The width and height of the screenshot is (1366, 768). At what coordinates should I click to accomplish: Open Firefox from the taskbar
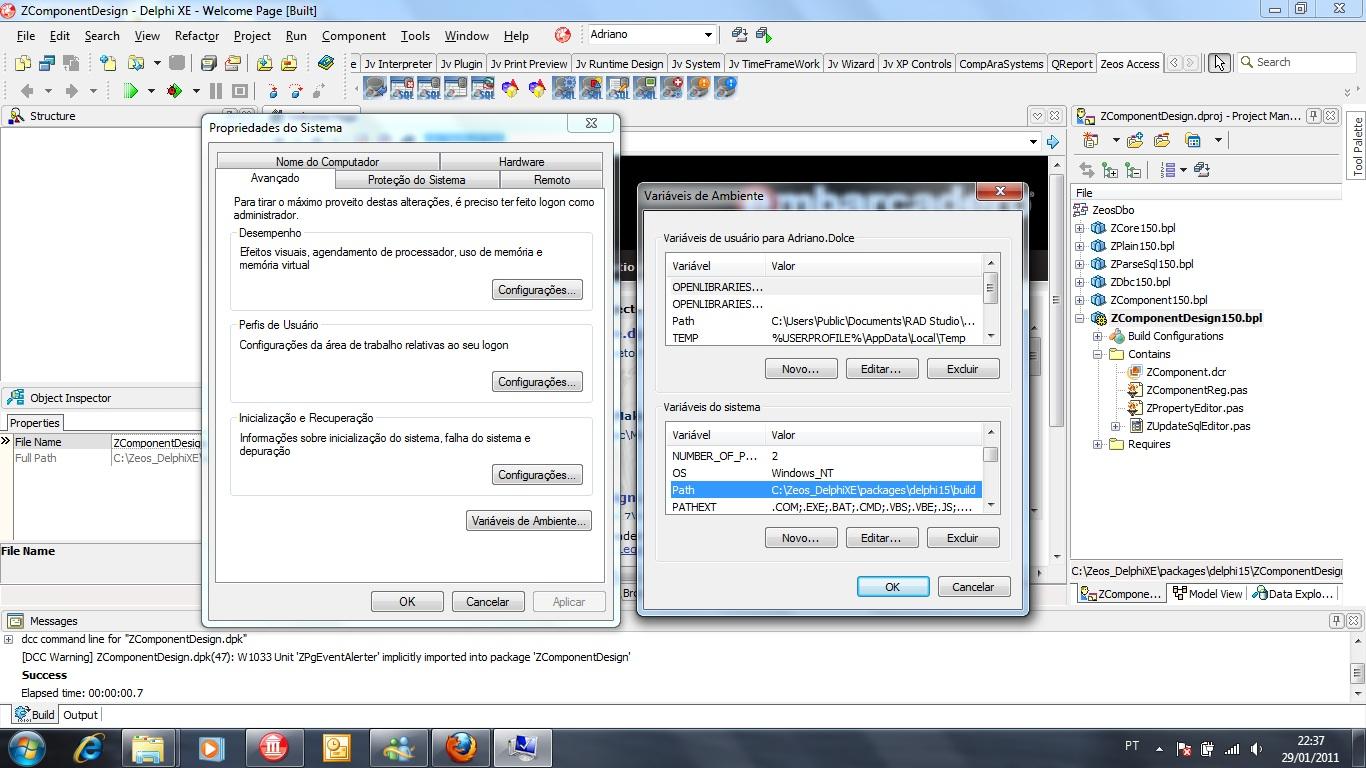461,748
